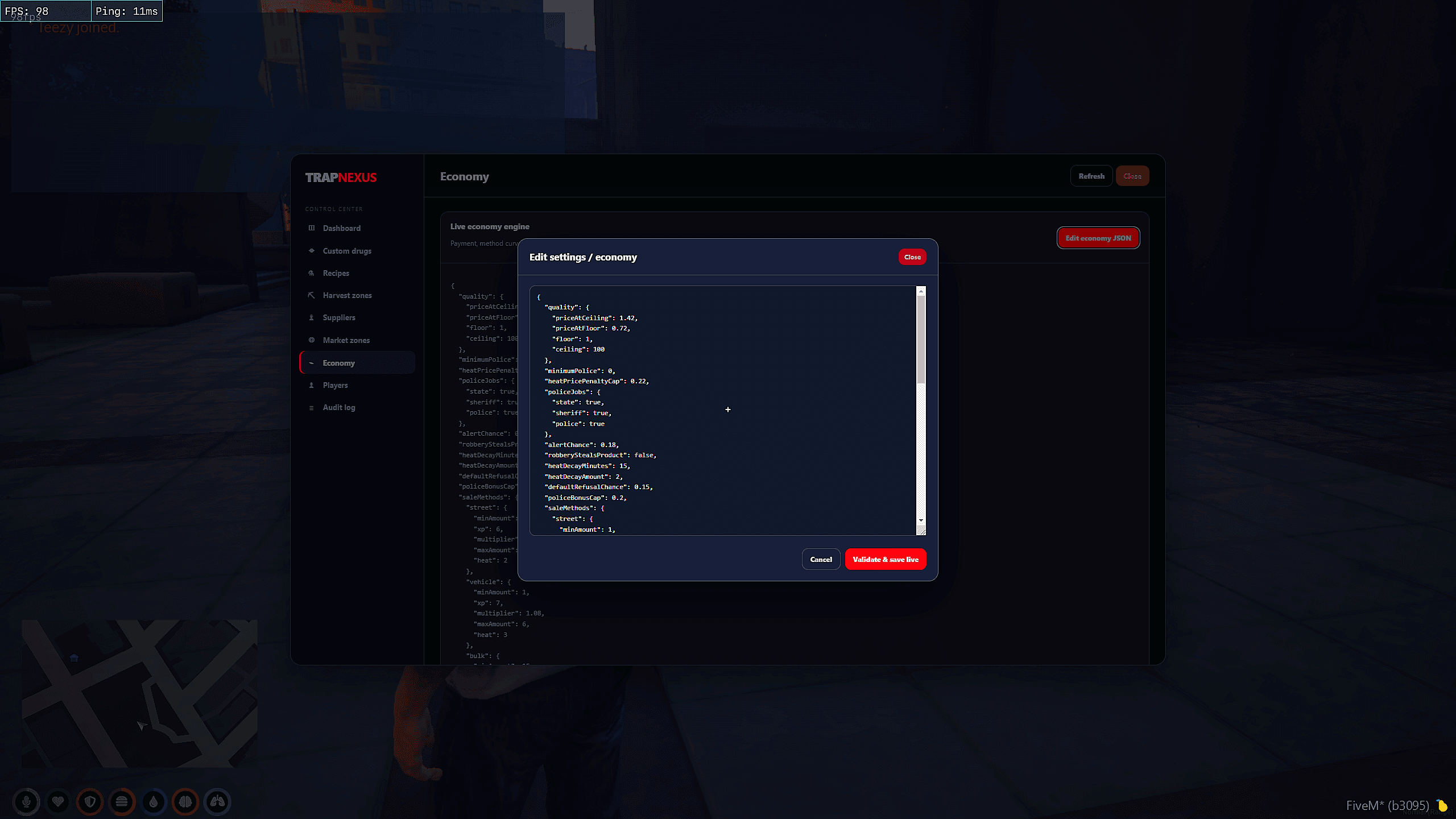Click the FPS counter overlay
The width and height of the screenshot is (1456, 819).
pyautogui.click(x=45, y=11)
